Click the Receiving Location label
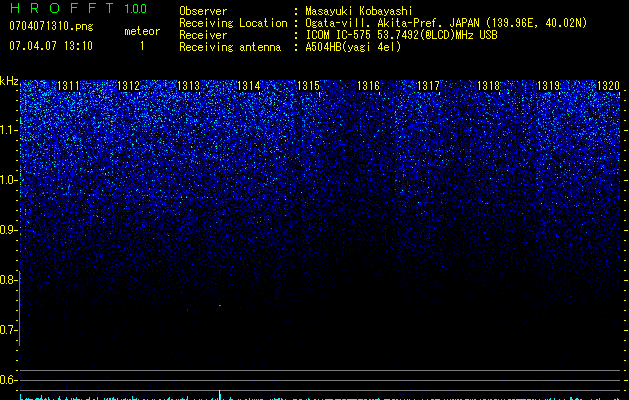Viewport: 629px width, 400px height. tap(233, 23)
